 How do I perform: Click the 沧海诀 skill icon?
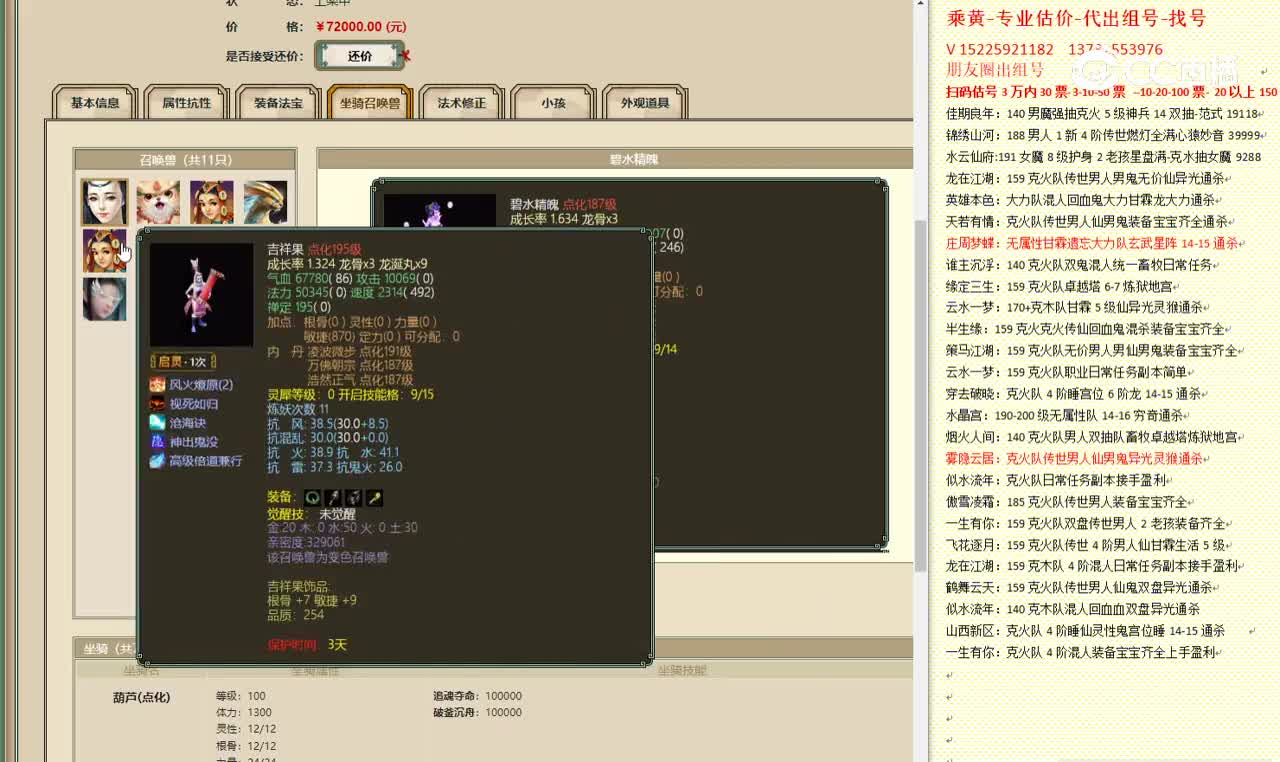157,423
